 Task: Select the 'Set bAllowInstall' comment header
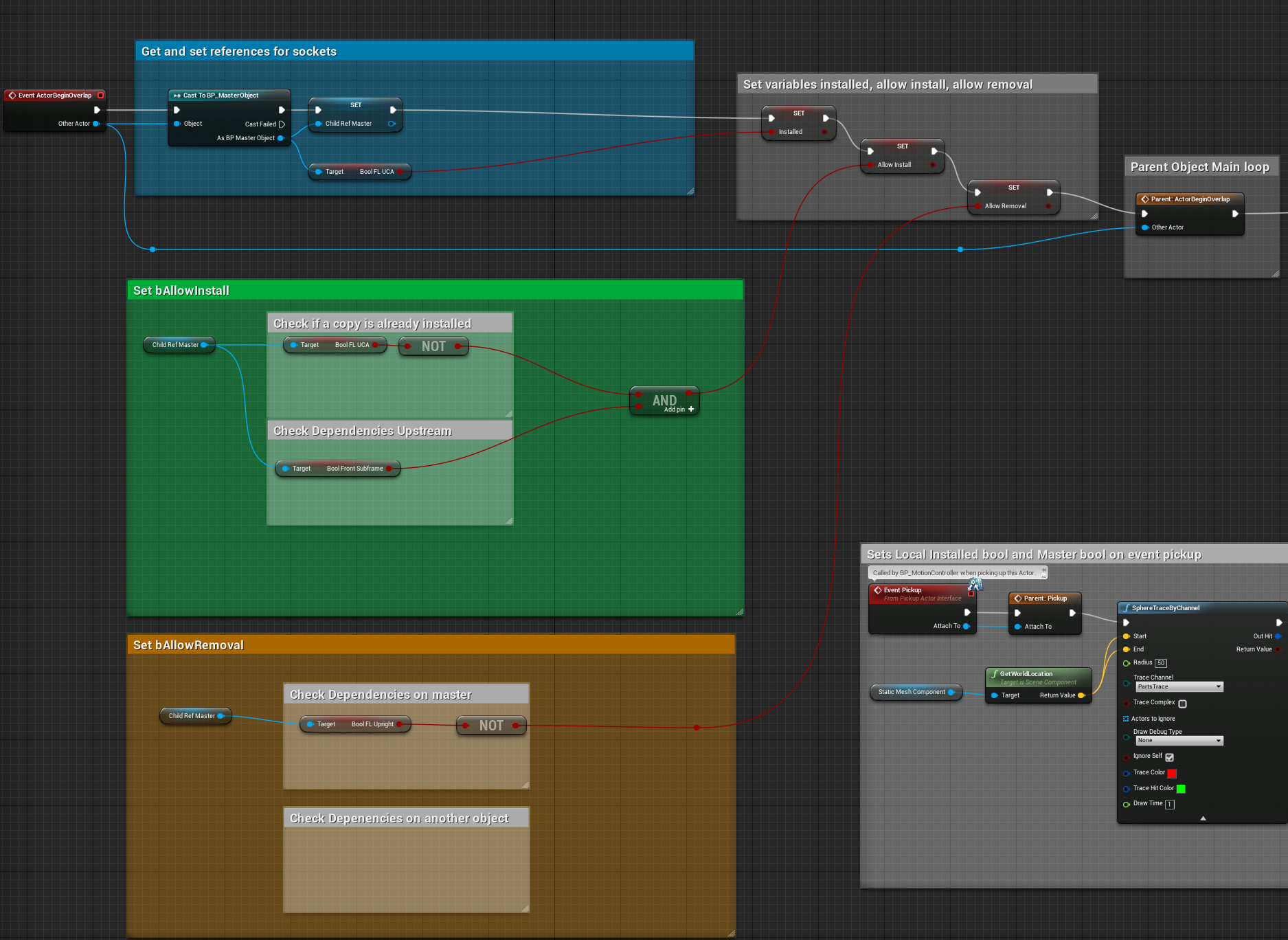point(435,291)
